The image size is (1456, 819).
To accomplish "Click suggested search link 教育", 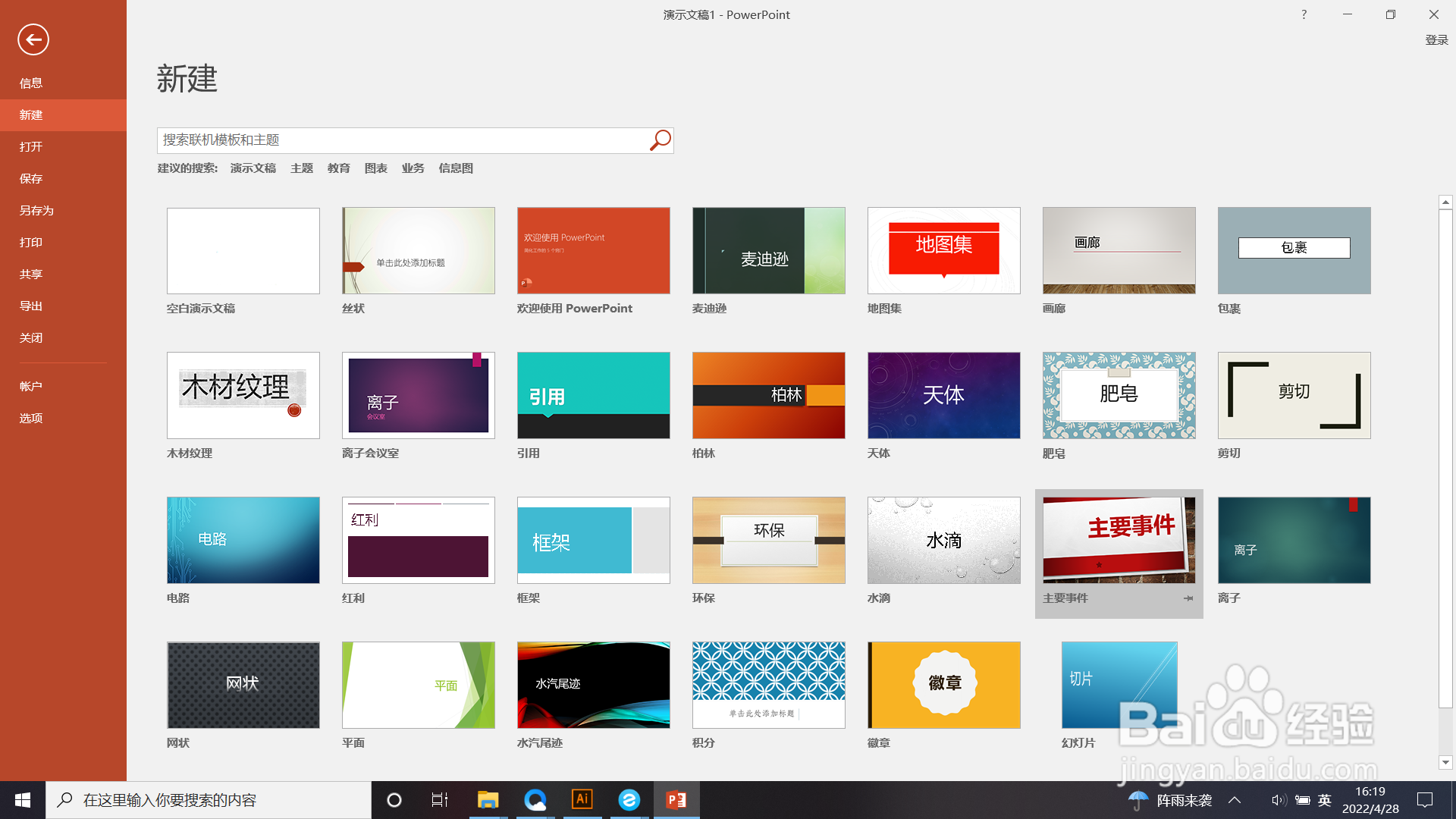I will point(338,168).
